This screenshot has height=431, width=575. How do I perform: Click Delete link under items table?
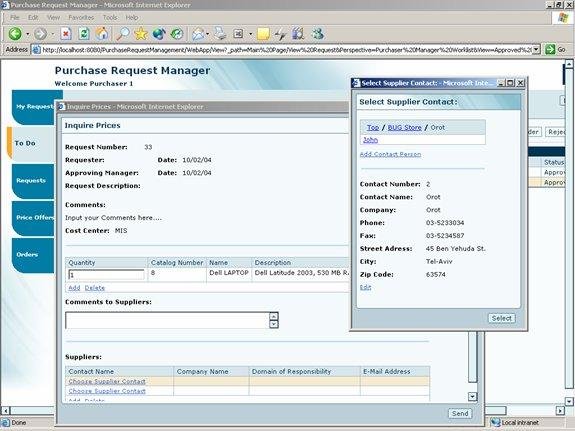[95, 288]
